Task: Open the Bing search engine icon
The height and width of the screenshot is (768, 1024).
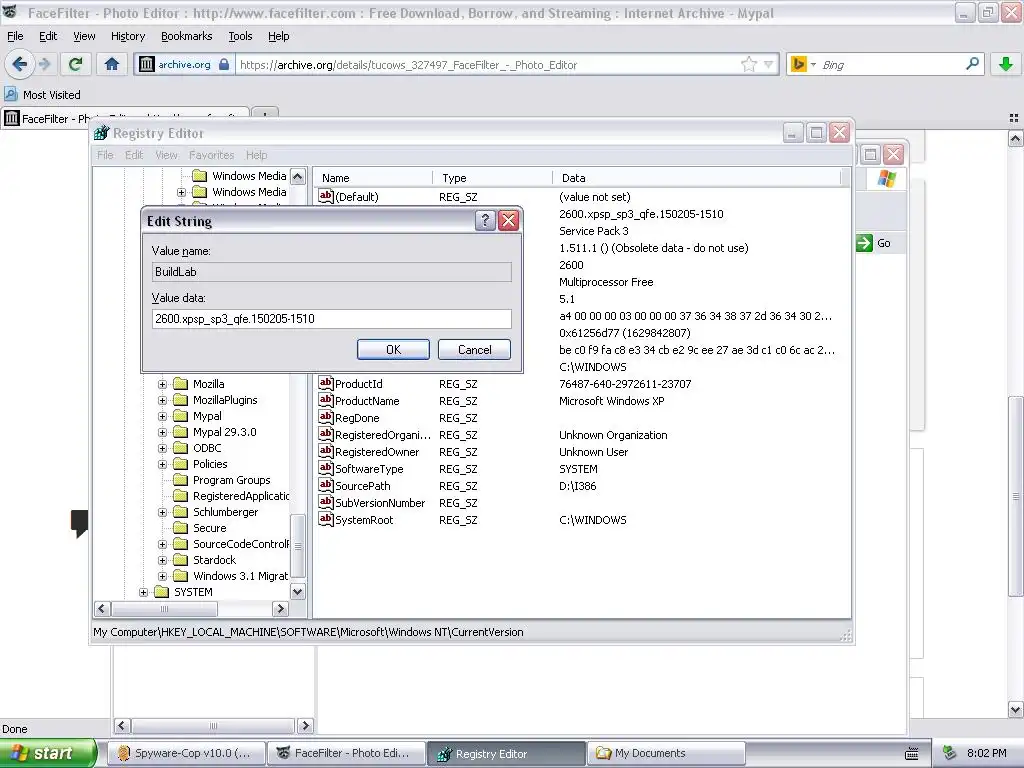Action: [798, 64]
